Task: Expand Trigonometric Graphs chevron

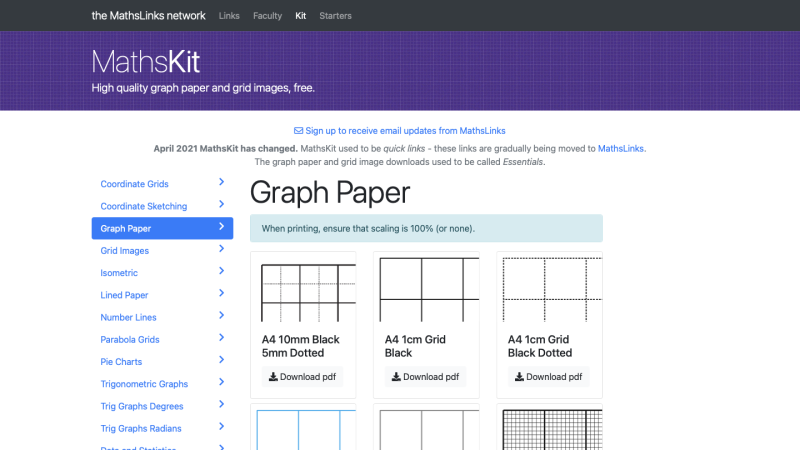Action: (x=221, y=382)
